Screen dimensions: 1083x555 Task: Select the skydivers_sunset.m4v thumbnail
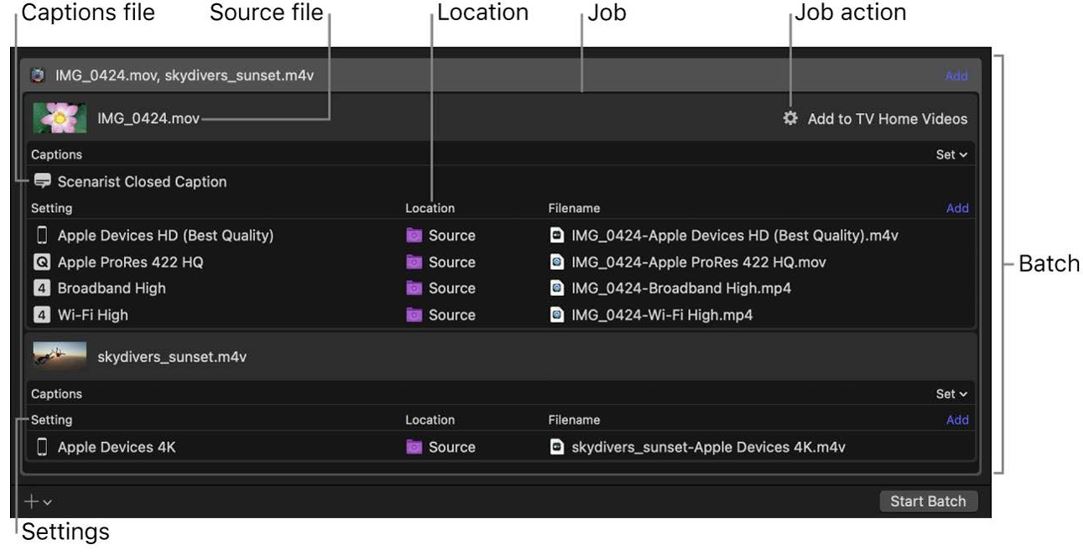coord(60,357)
